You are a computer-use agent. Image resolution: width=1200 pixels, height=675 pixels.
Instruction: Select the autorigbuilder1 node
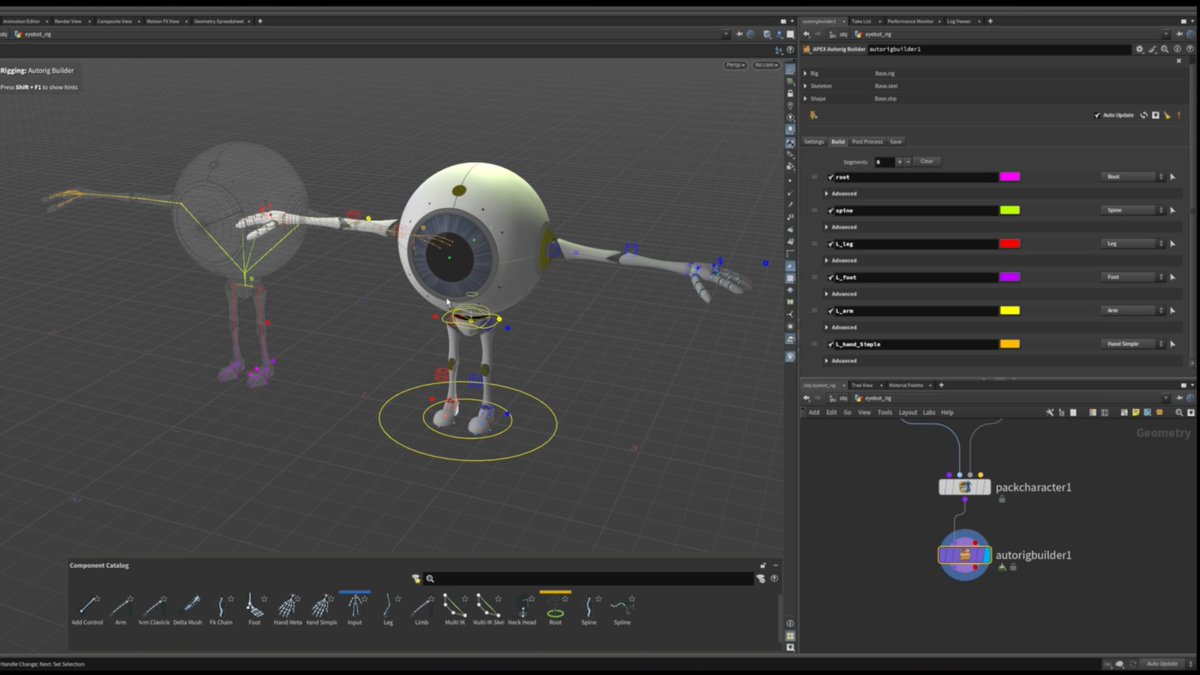tap(964, 555)
